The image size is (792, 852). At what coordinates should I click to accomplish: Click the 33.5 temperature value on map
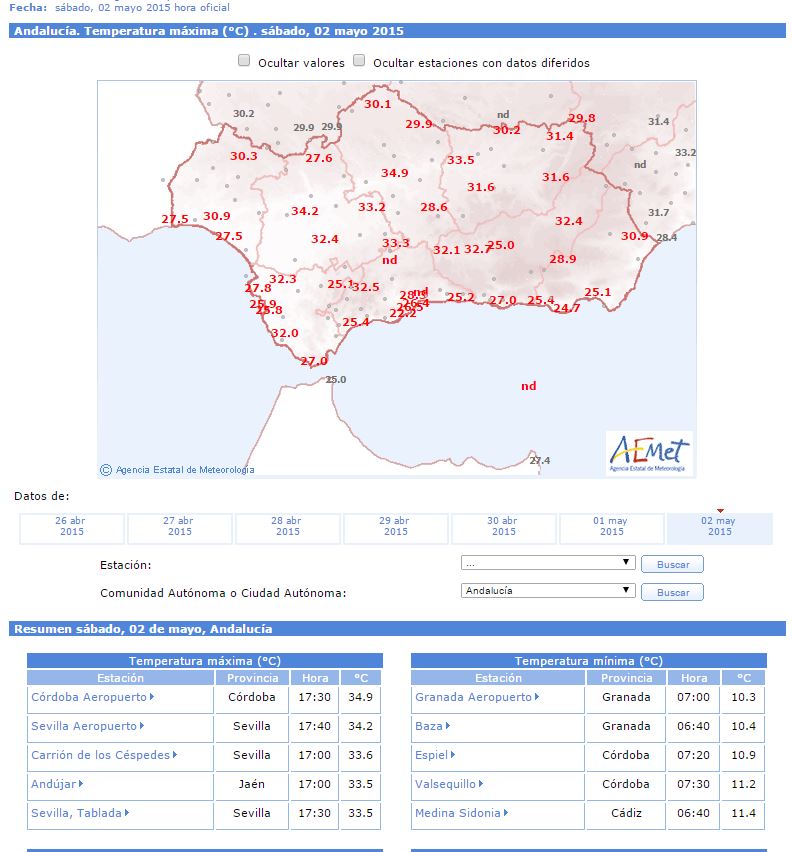click(x=461, y=160)
